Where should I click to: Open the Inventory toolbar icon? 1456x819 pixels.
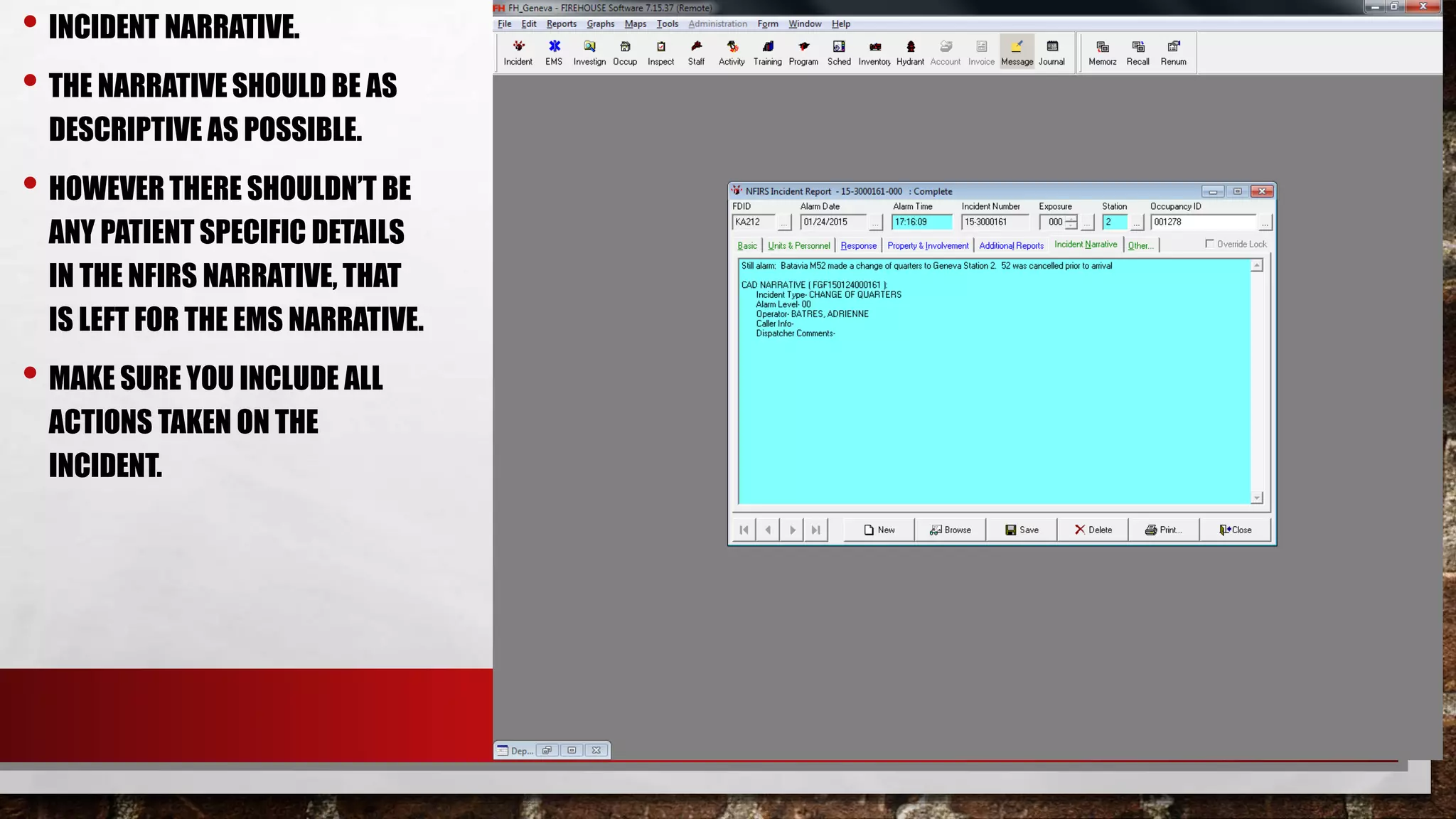[x=874, y=53]
